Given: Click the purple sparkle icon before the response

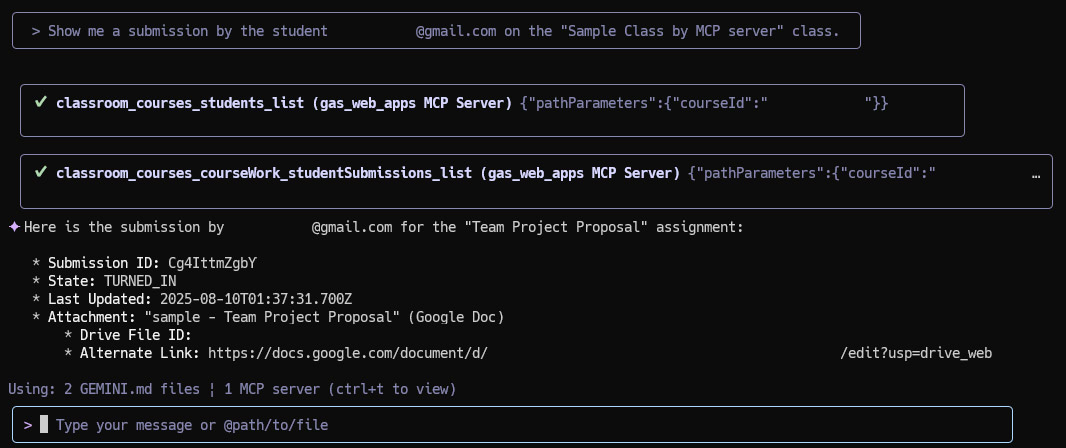Looking at the screenshot, I should point(14,227).
